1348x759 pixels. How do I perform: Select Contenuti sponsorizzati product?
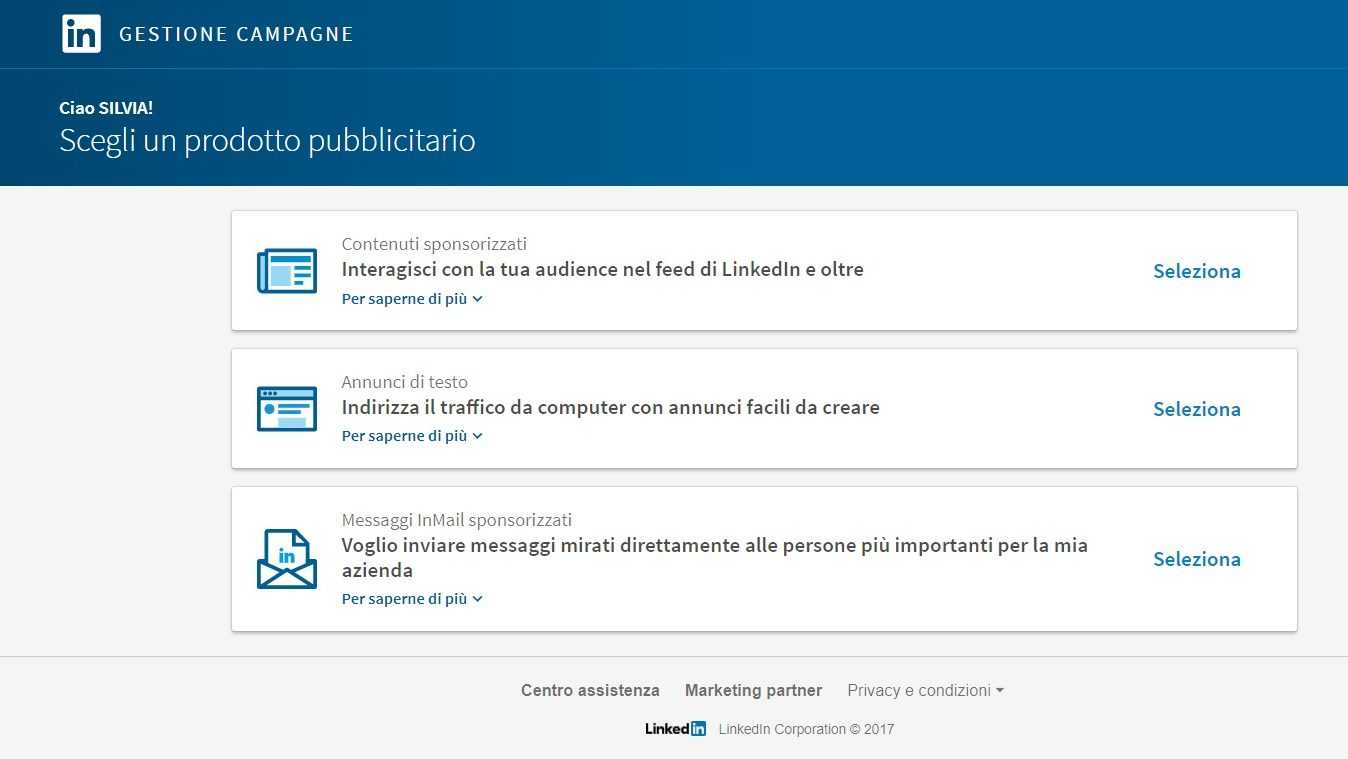point(1197,271)
